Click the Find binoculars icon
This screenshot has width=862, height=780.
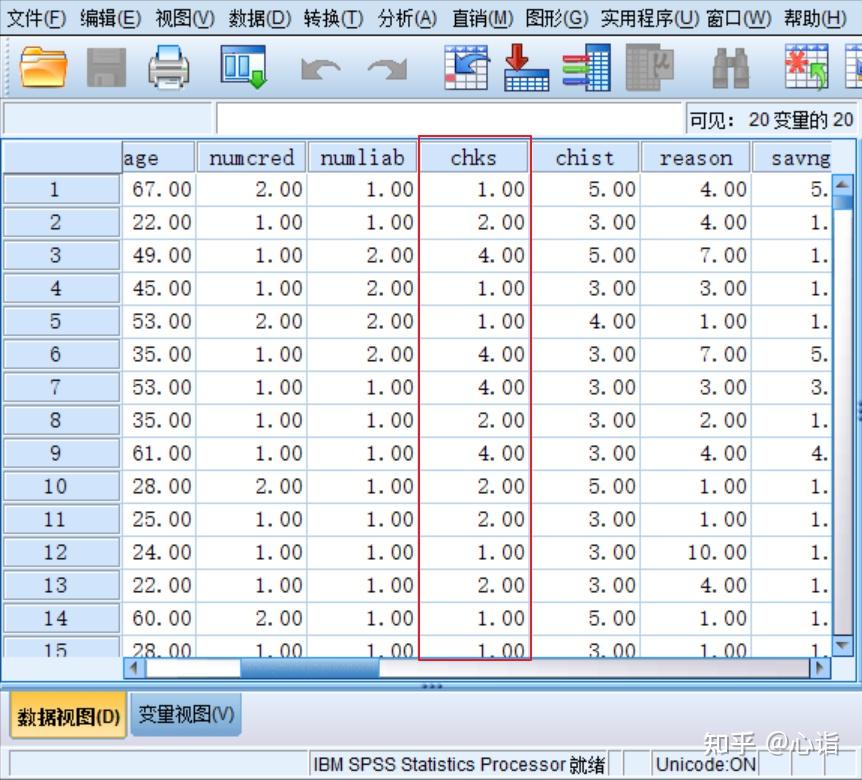730,68
